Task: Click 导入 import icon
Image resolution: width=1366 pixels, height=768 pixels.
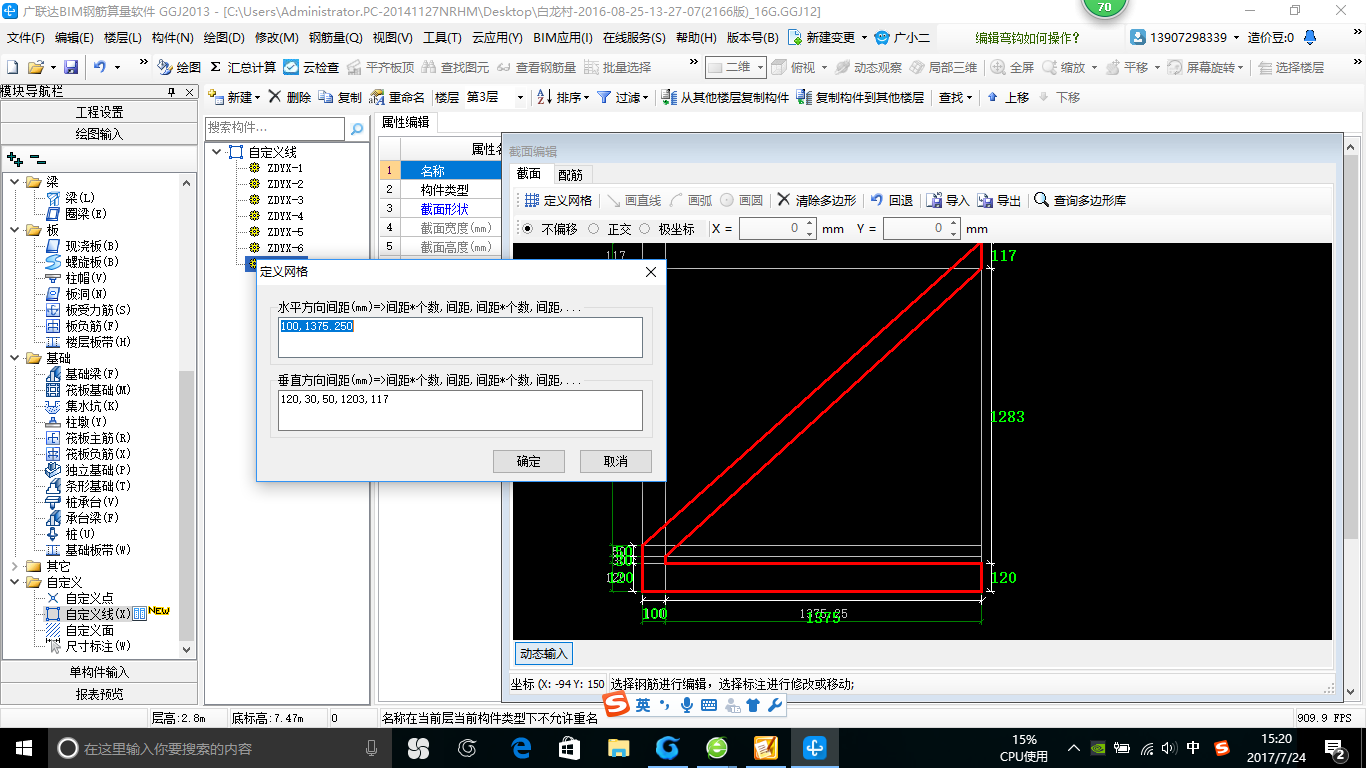Action: point(948,200)
